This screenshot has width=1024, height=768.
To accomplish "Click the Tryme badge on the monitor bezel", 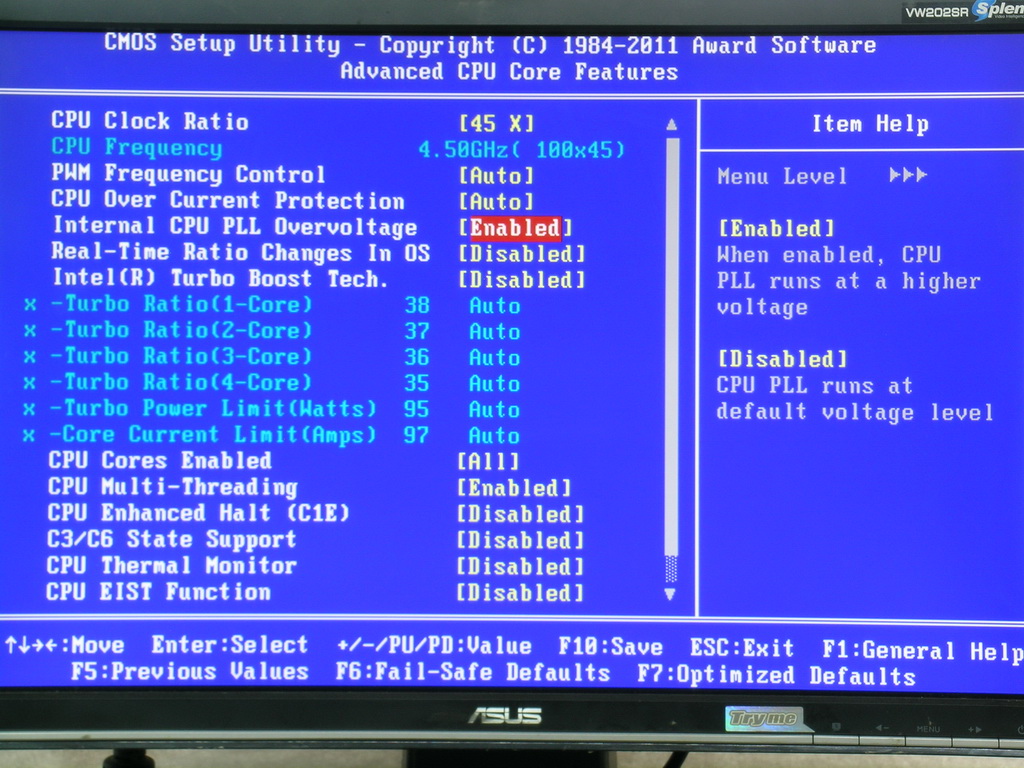I will [x=764, y=719].
